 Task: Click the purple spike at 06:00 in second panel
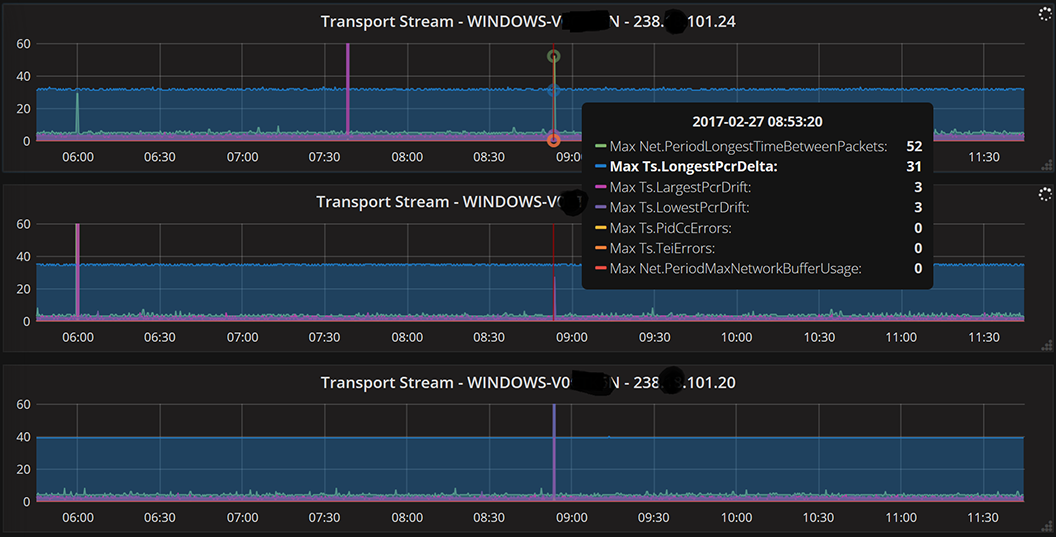(77, 268)
